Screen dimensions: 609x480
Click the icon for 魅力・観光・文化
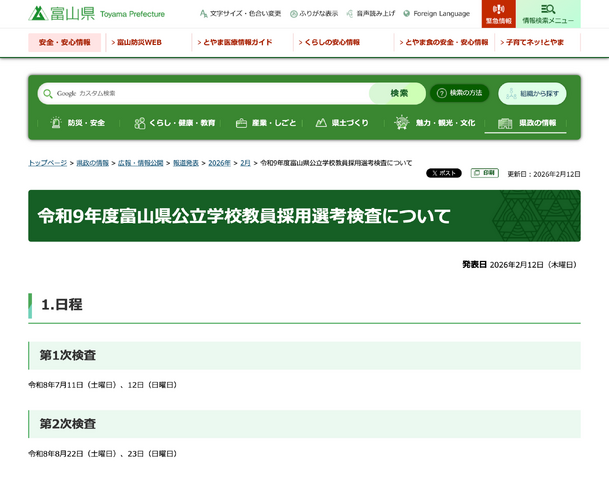(402, 123)
